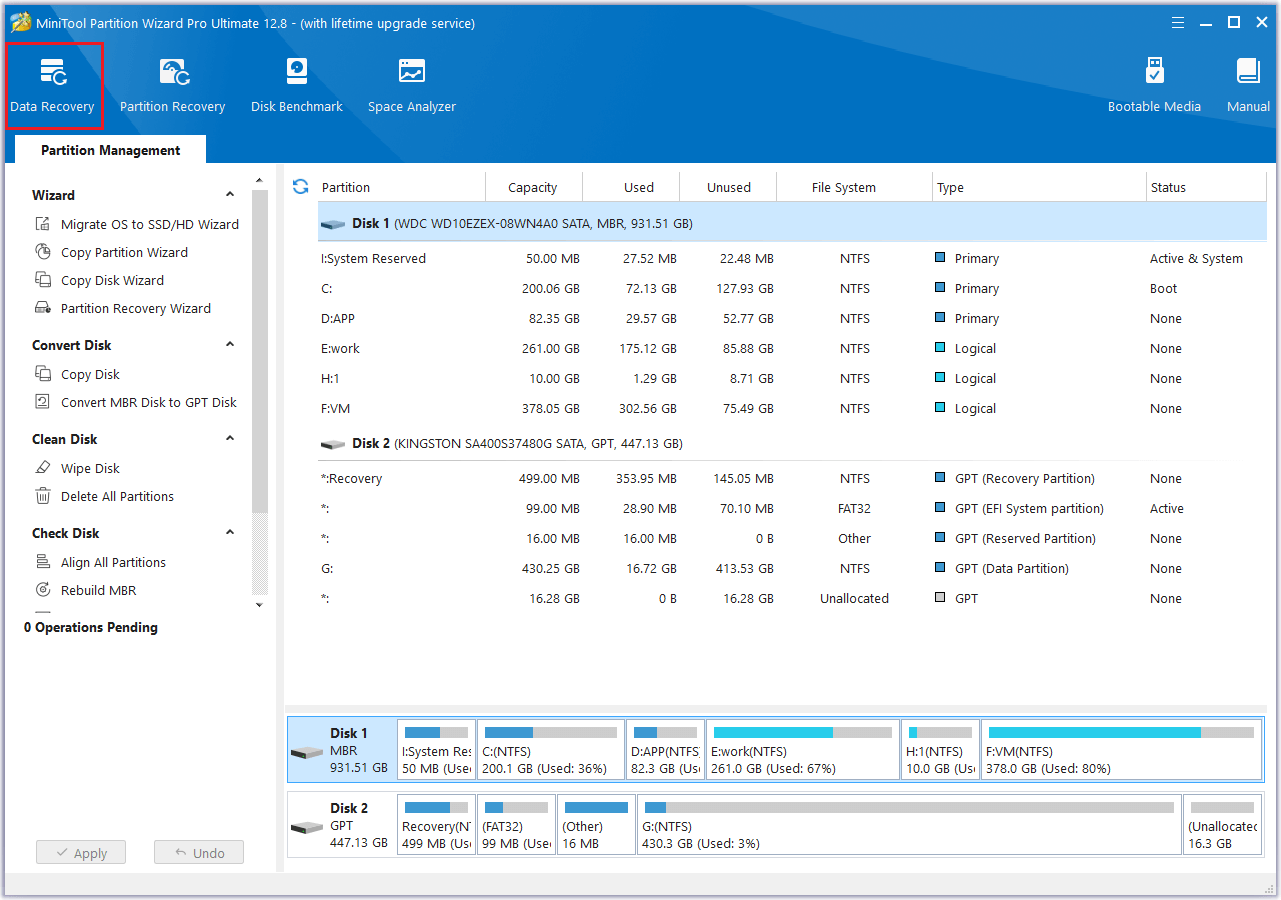Collapse the Clean Disk section
1281x900 pixels.
(230, 439)
